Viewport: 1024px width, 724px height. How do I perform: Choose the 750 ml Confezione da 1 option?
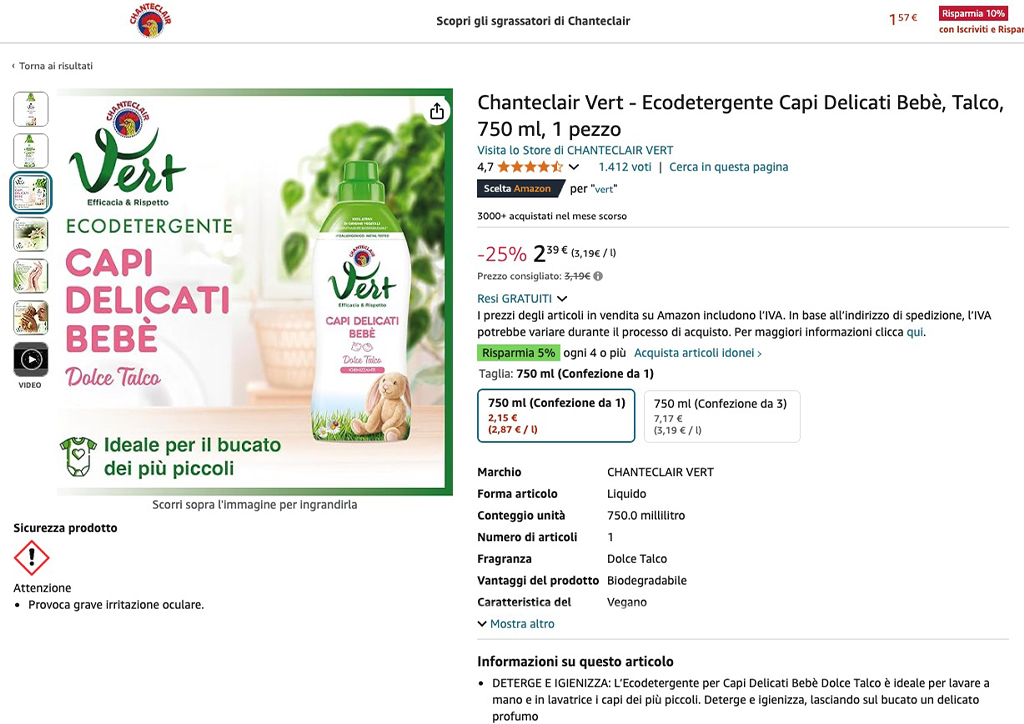(556, 416)
